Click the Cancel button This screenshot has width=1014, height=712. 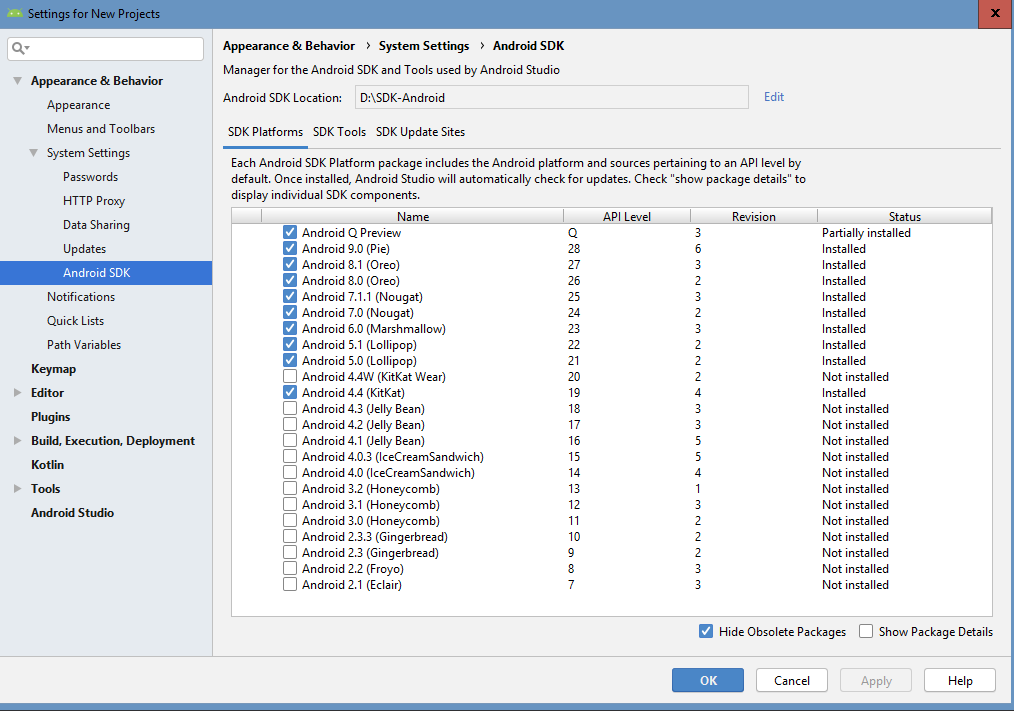(x=792, y=681)
